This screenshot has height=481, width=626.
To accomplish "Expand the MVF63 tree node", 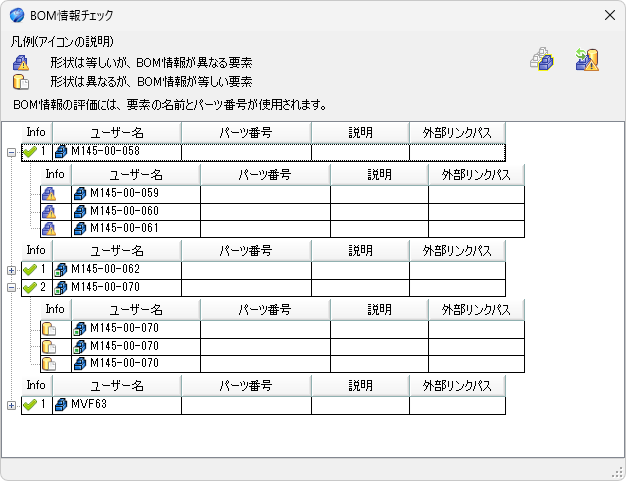I will coord(12,405).
